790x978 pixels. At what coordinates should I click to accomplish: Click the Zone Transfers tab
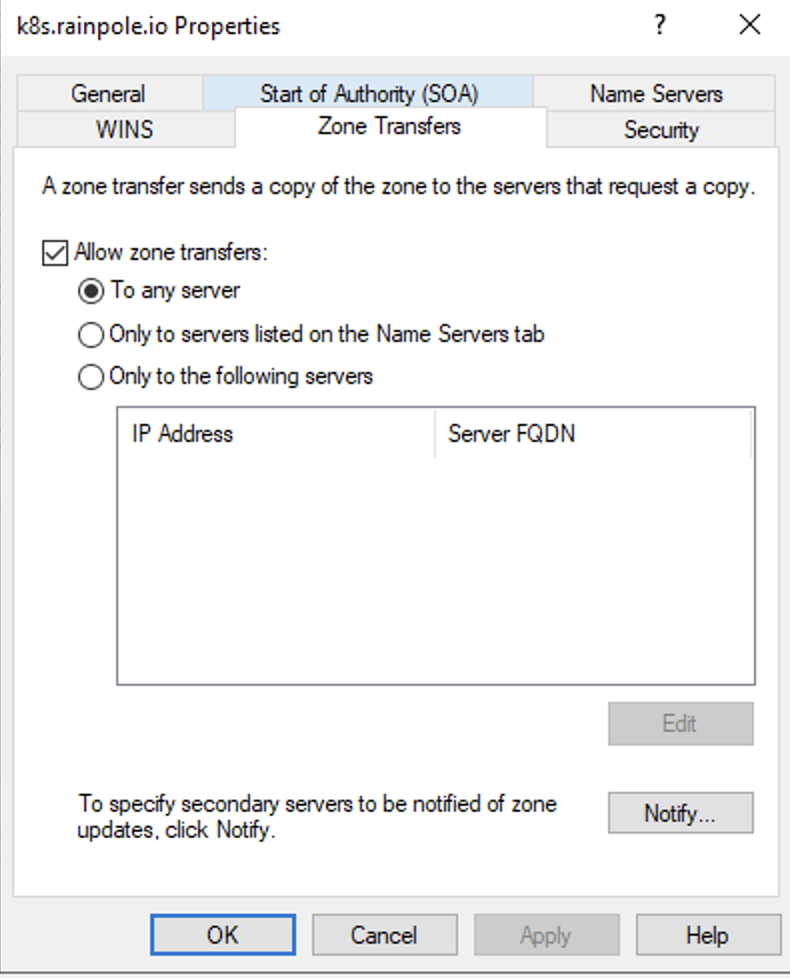tap(389, 127)
